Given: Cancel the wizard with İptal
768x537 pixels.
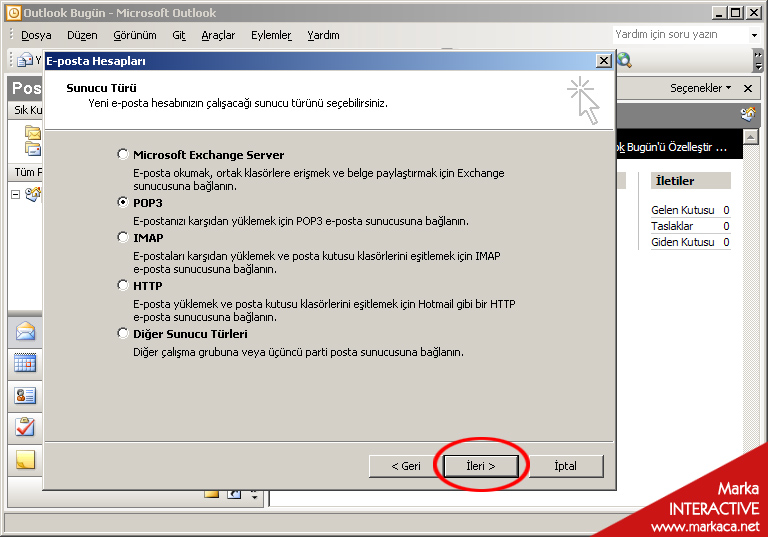Looking at the screenshot, I should click(565, 466).
